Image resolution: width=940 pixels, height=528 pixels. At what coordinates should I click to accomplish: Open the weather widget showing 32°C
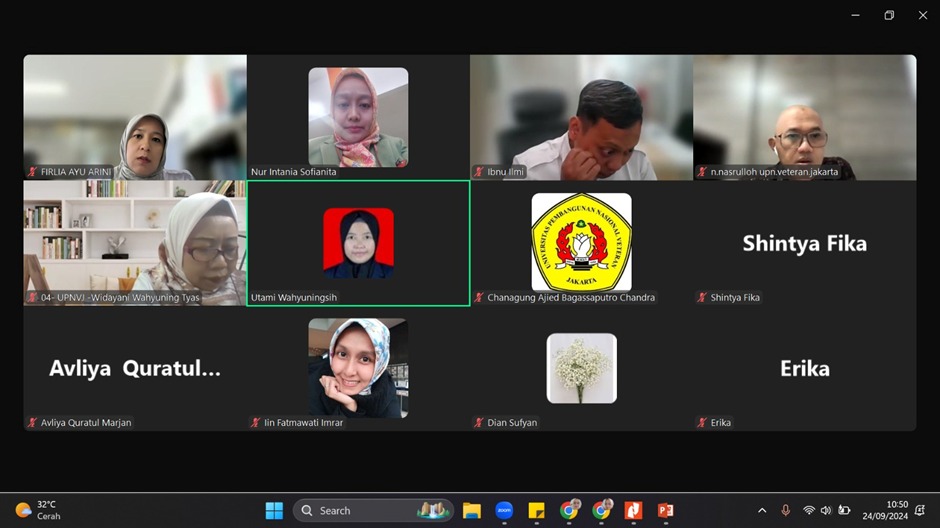pos(38,510)
